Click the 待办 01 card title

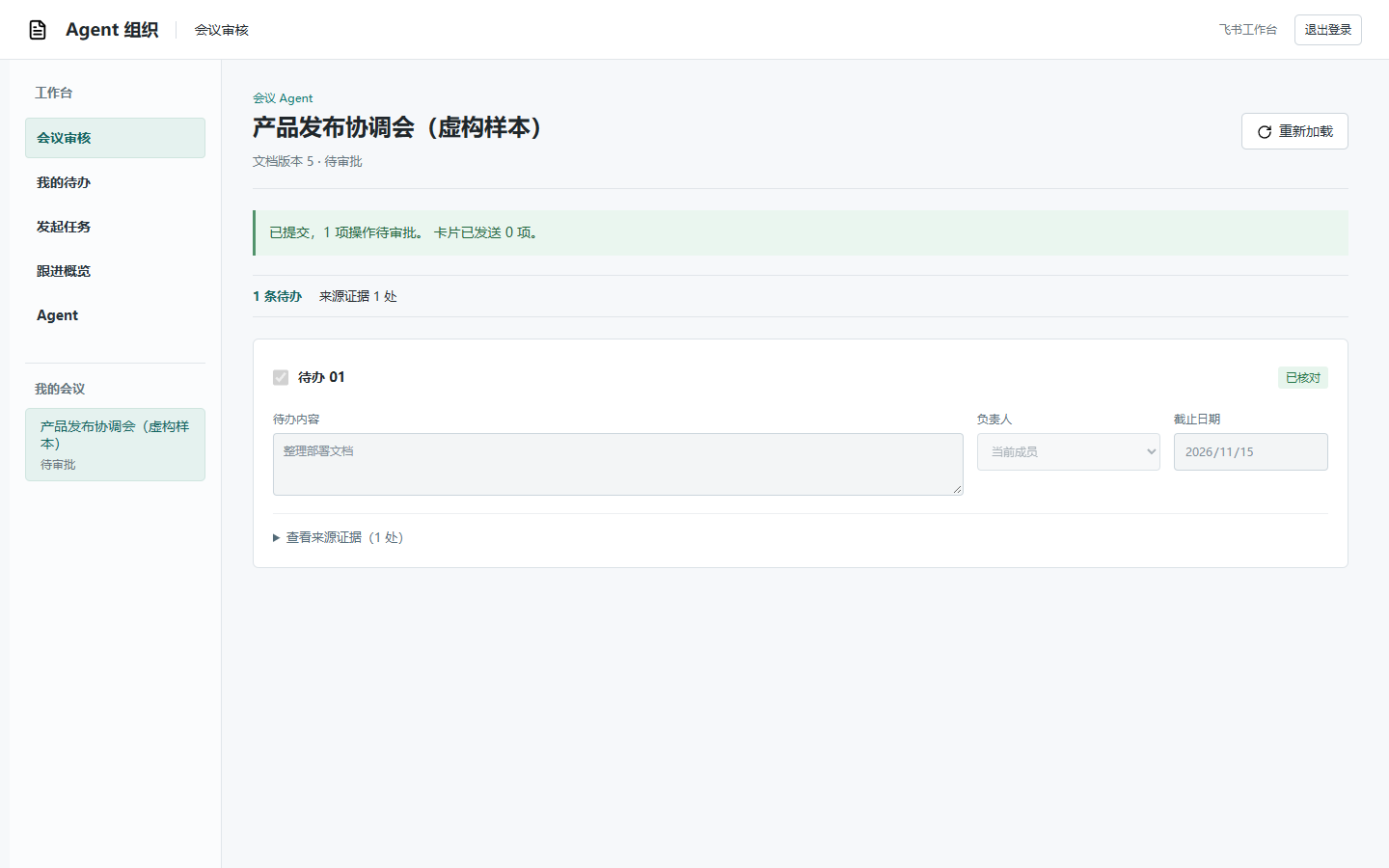(x=321, y=377)
